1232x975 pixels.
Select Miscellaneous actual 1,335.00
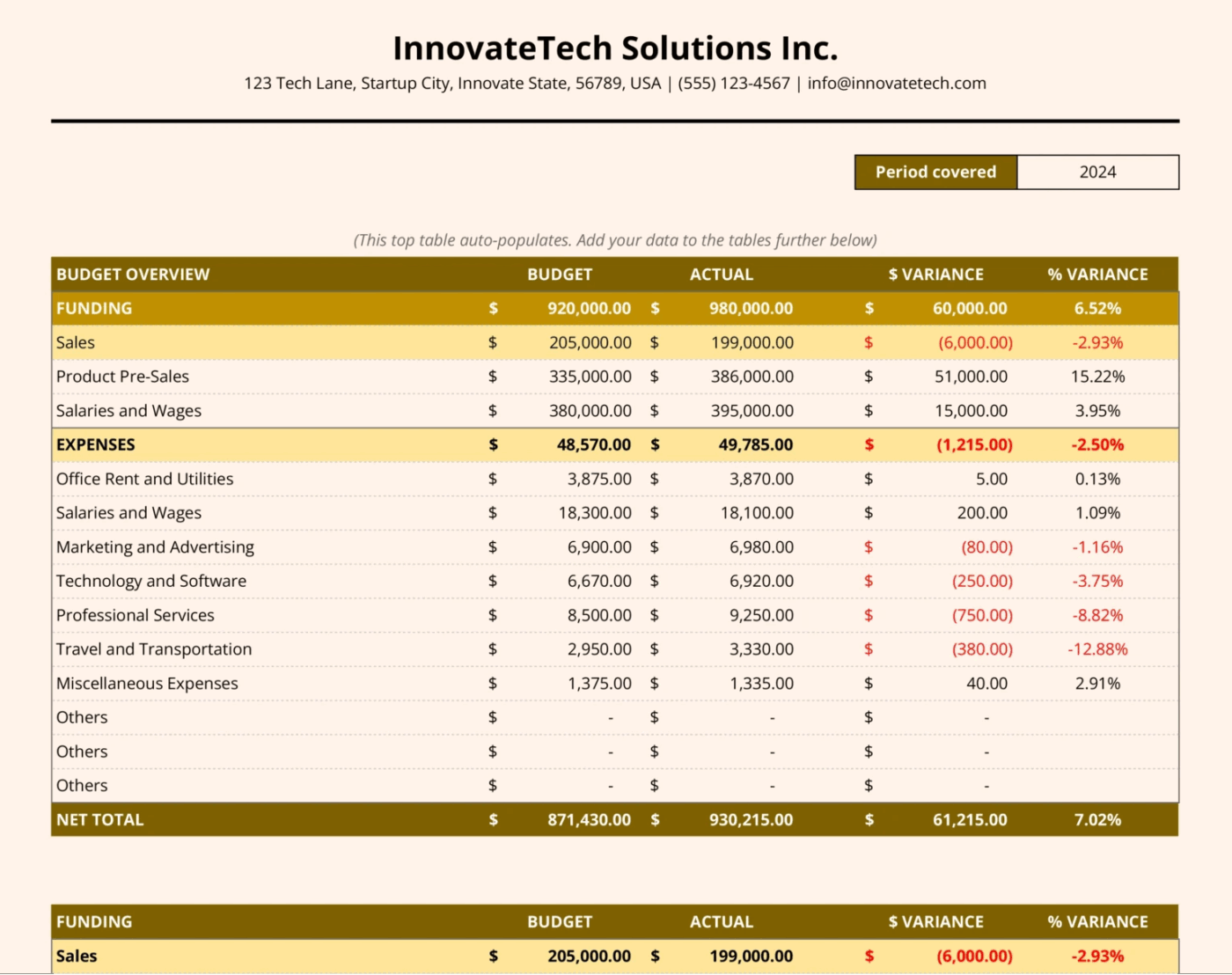tap(761, 684)
